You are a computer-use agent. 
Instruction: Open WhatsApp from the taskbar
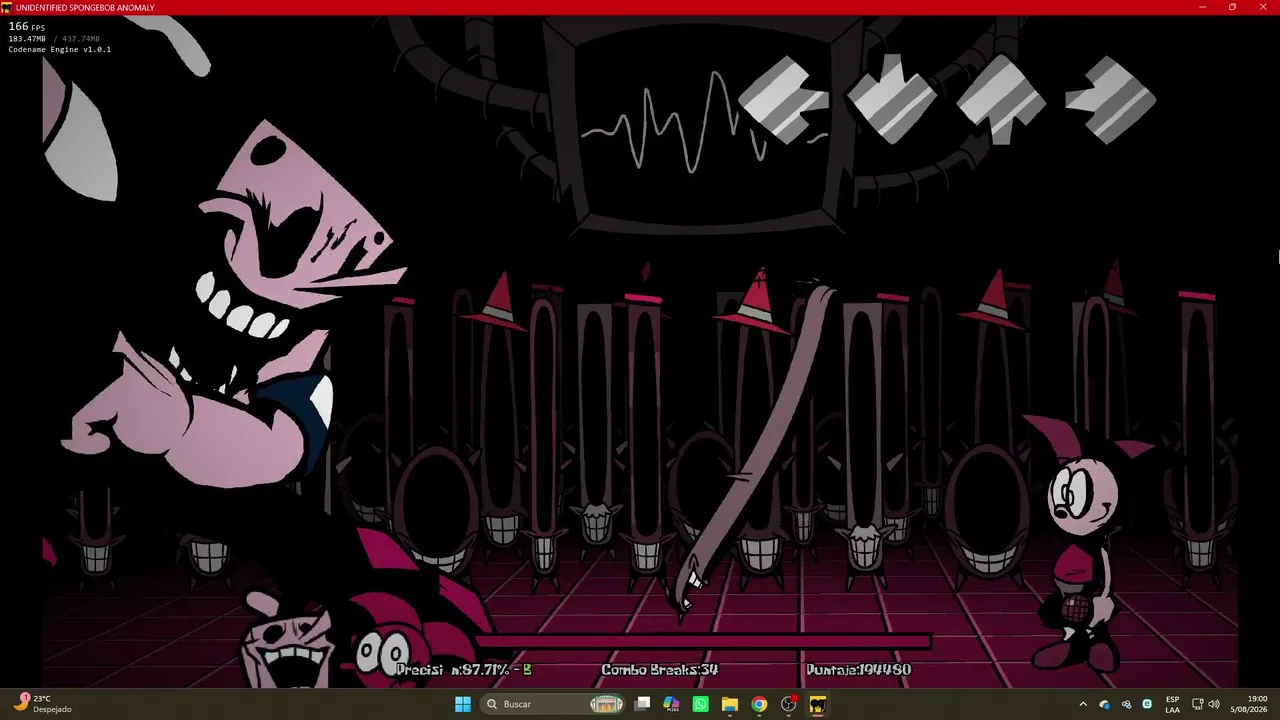pos(700,704)
